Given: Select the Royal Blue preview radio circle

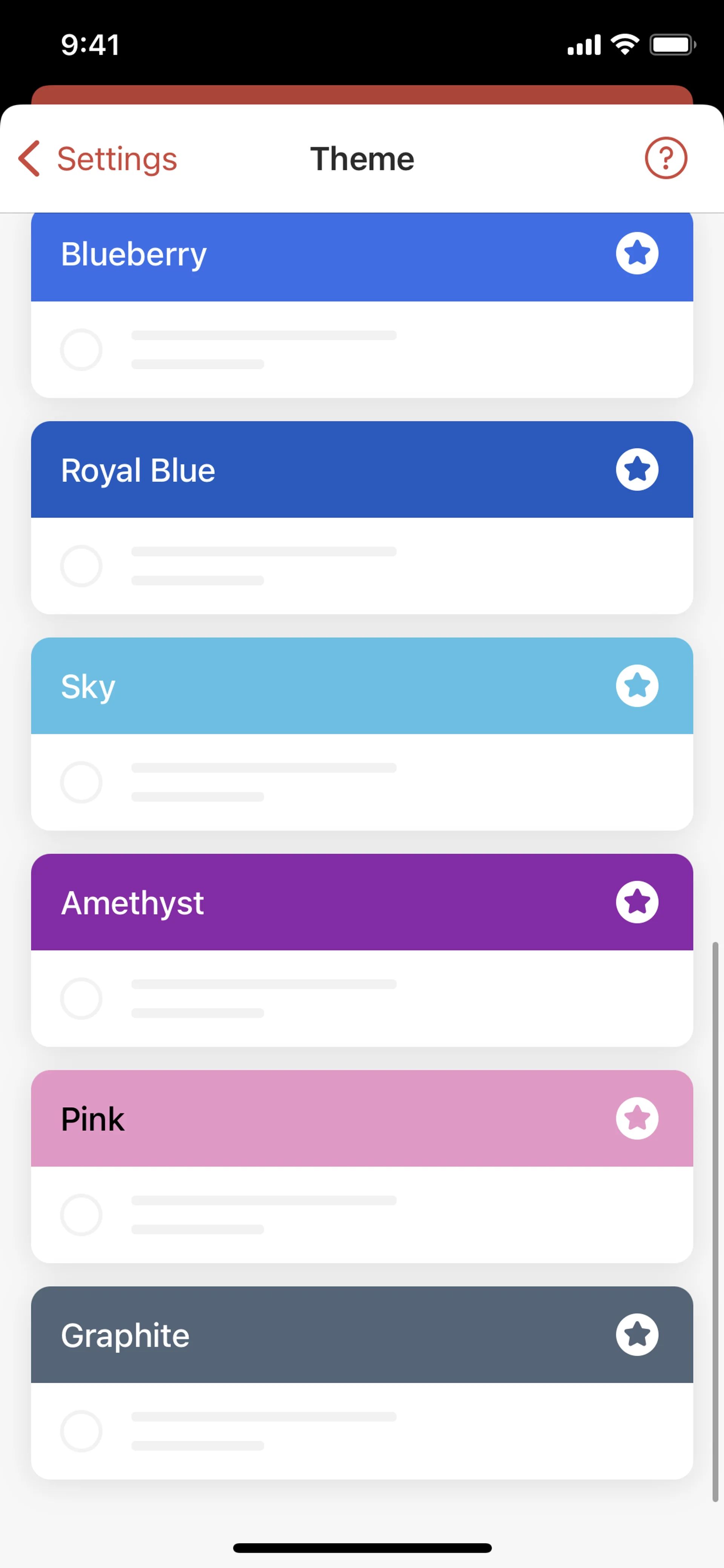Looking at the screenshot, I should [x=81, y=566].
